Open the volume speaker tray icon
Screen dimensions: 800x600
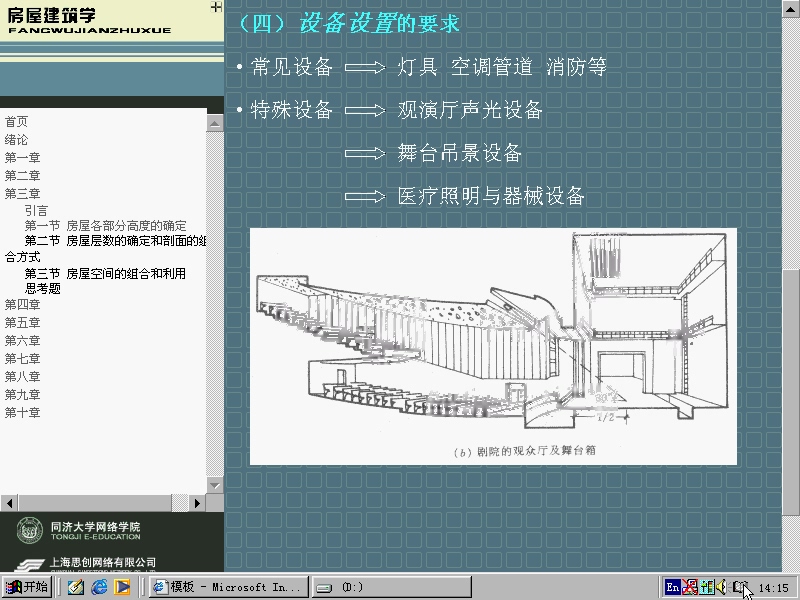721,587
